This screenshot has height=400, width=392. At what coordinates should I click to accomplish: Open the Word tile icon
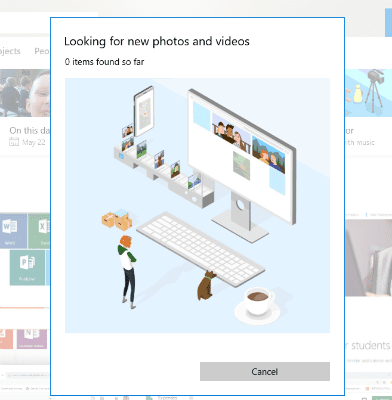click(x=13, y=231)
